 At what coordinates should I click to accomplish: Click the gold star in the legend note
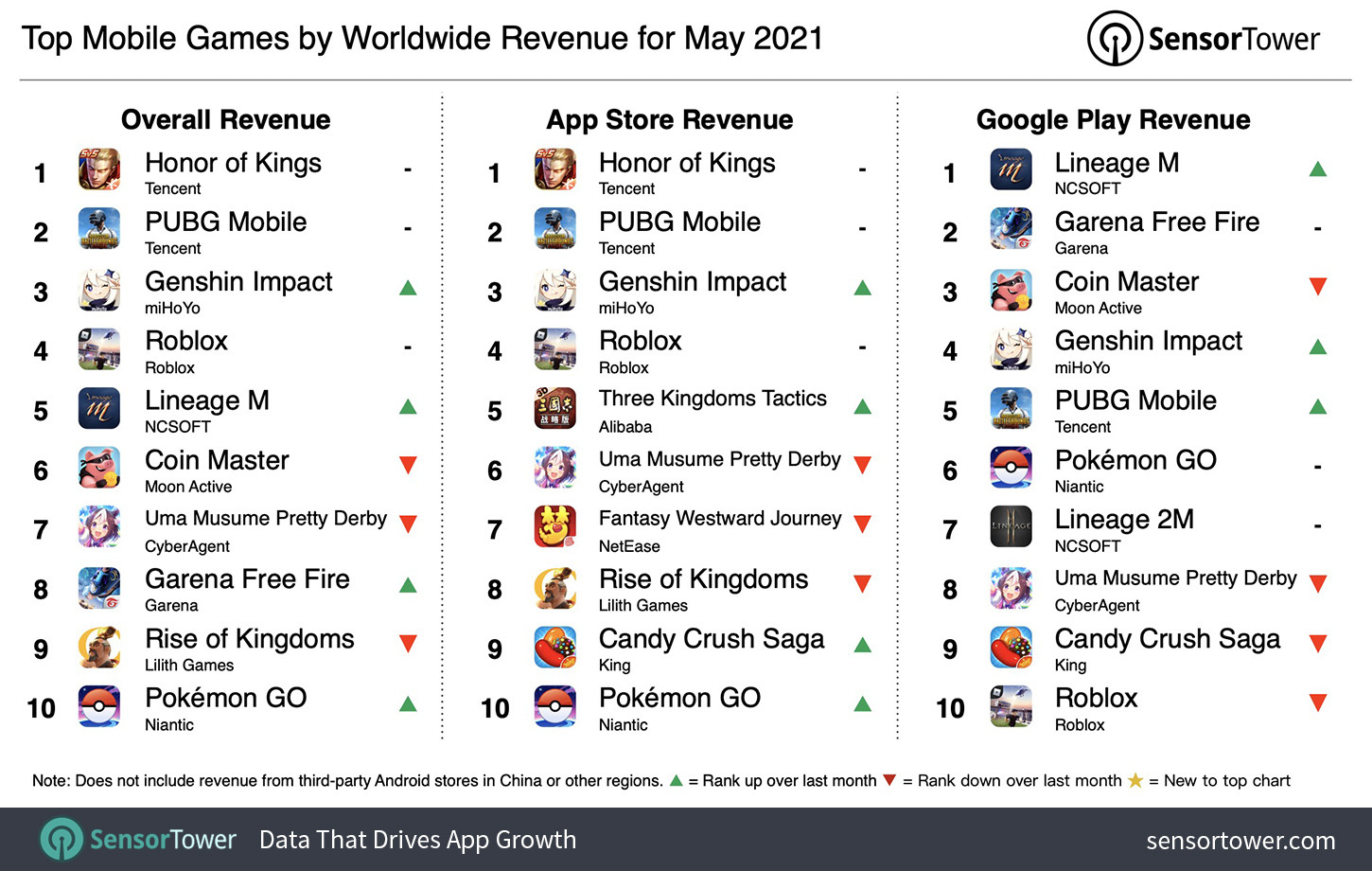(1135, 781)
